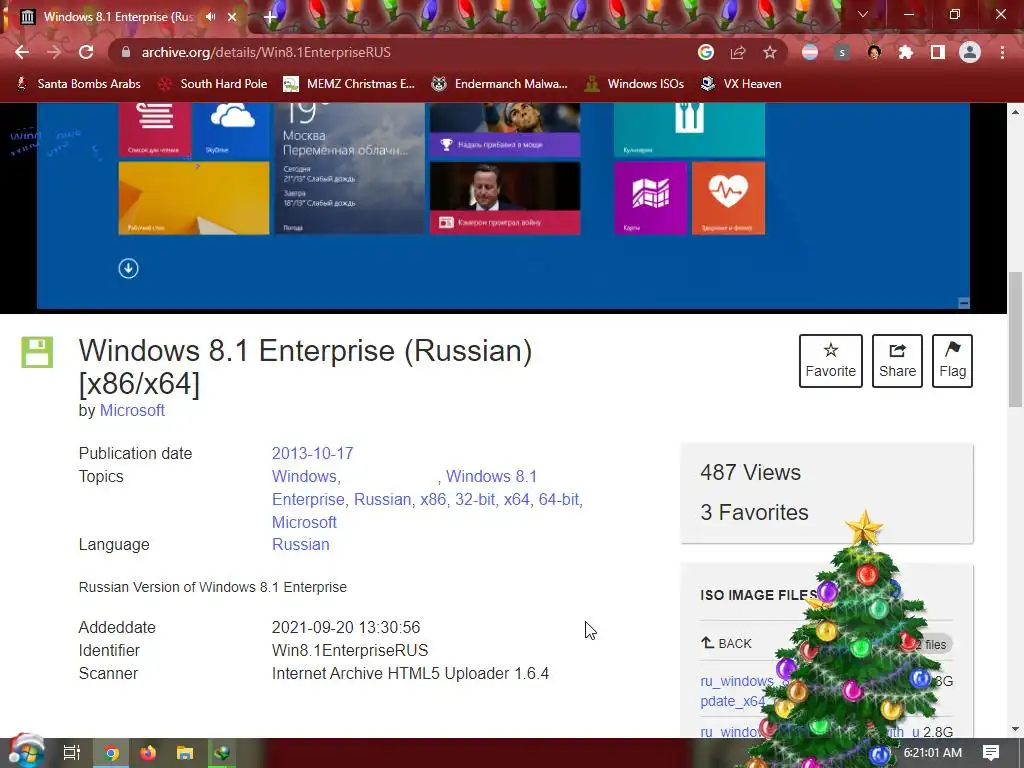Open the Windows Start orb with Santa hat
The width and height of the screenshot is (1024, 768).
27,752
